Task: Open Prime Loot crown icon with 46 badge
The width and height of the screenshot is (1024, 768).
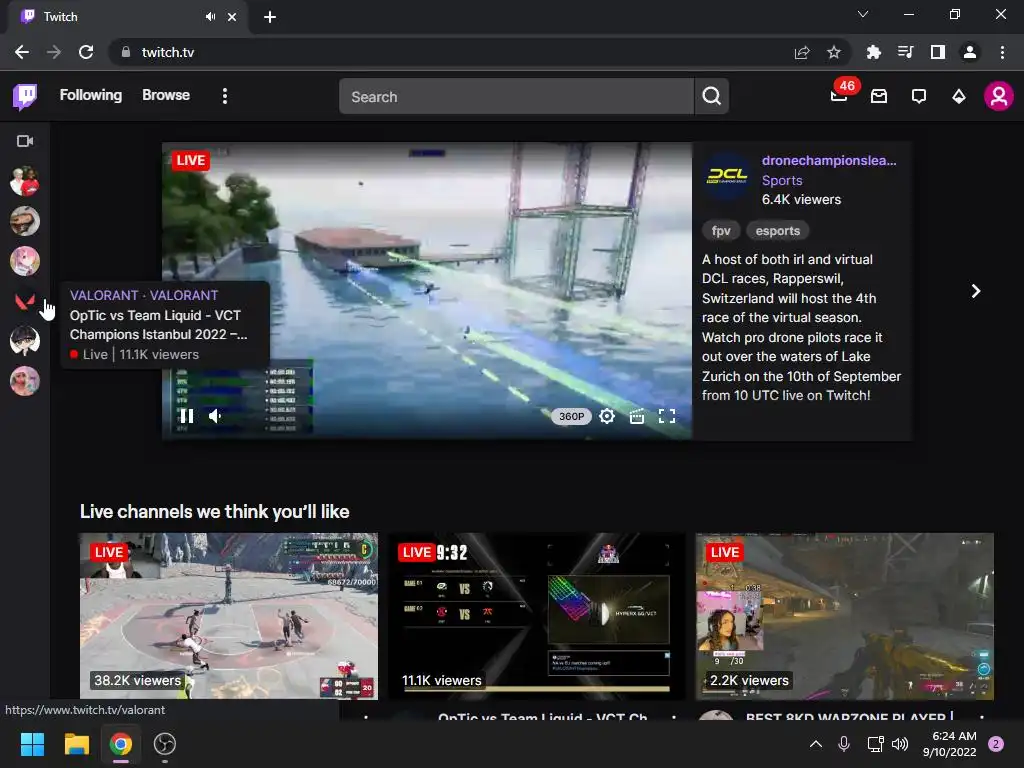Action: pos(840,95)
